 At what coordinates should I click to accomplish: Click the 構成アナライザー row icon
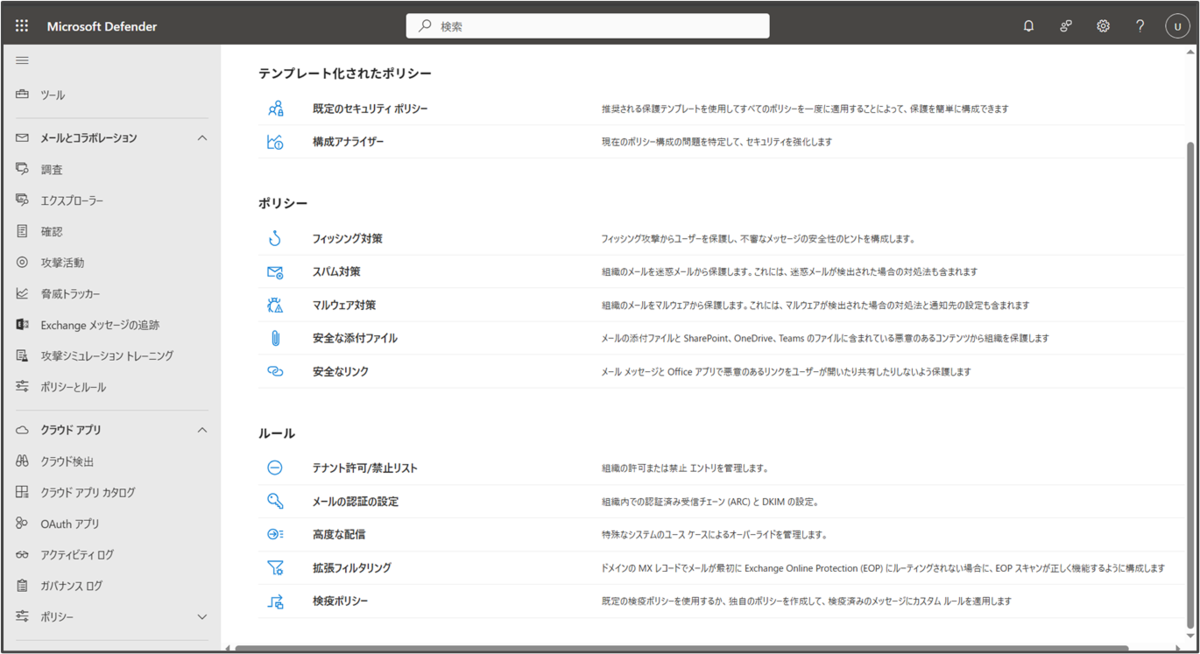coord(275,142)
